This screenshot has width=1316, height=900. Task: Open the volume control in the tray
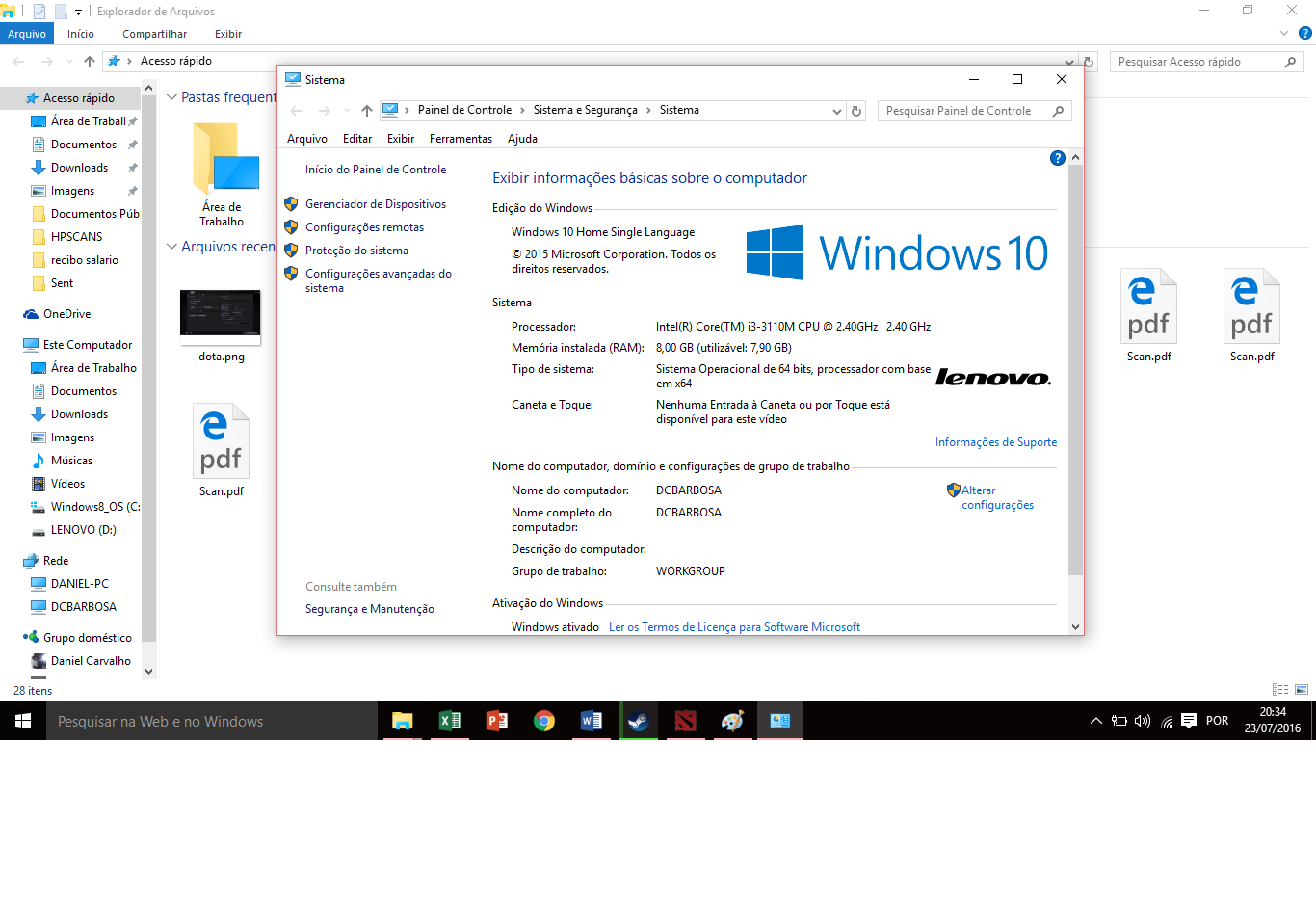coord(1143,721)
